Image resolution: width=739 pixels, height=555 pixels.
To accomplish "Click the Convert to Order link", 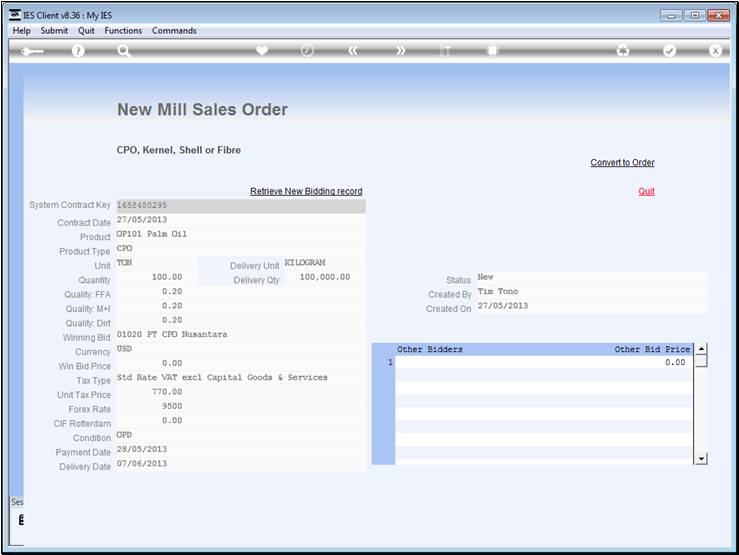I will coord(622,163).
